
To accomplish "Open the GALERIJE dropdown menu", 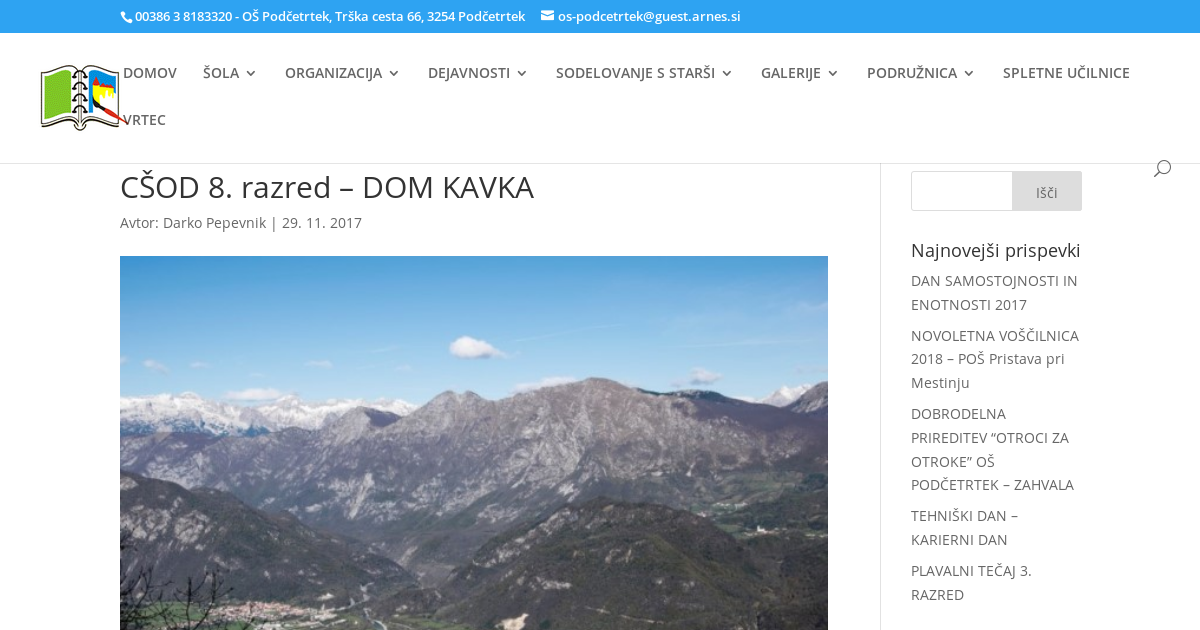I will point(798,73).
